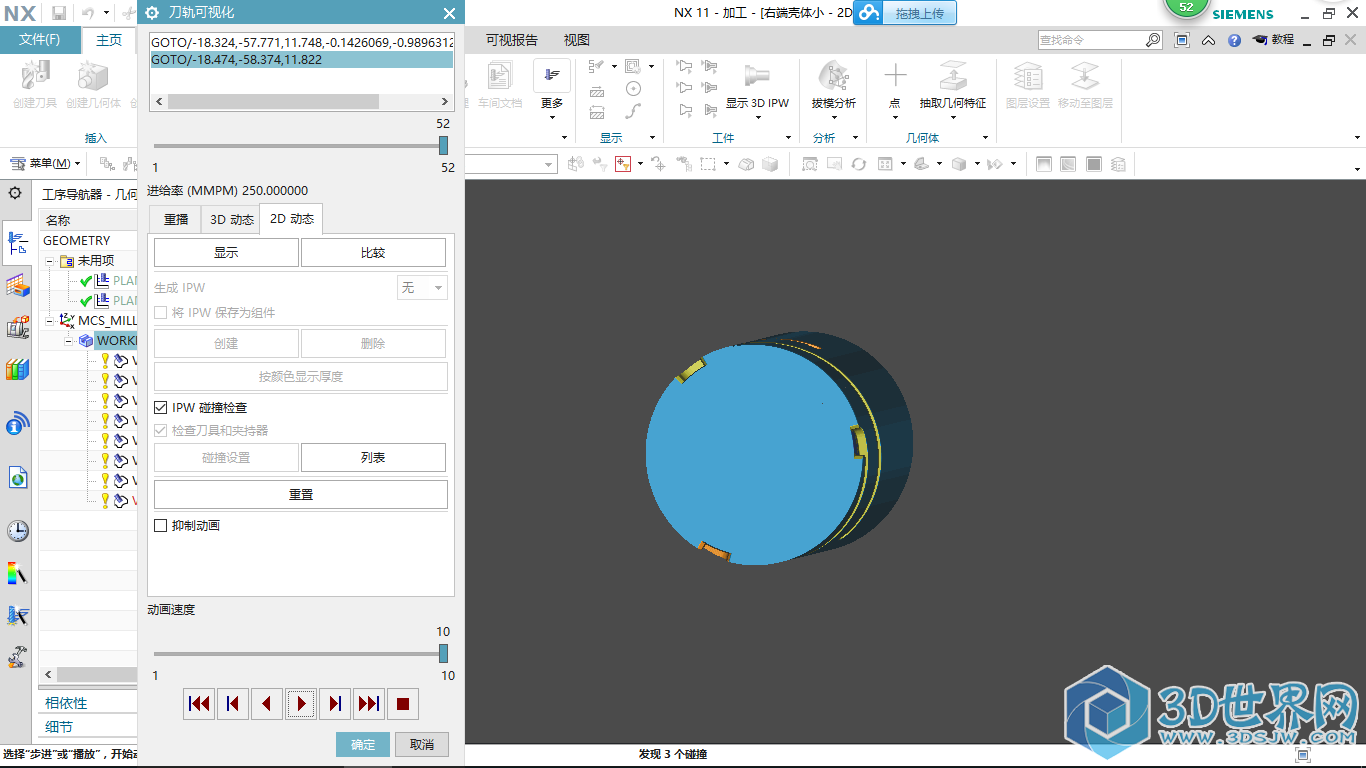Stop the tool path animation

coord(403,704)
